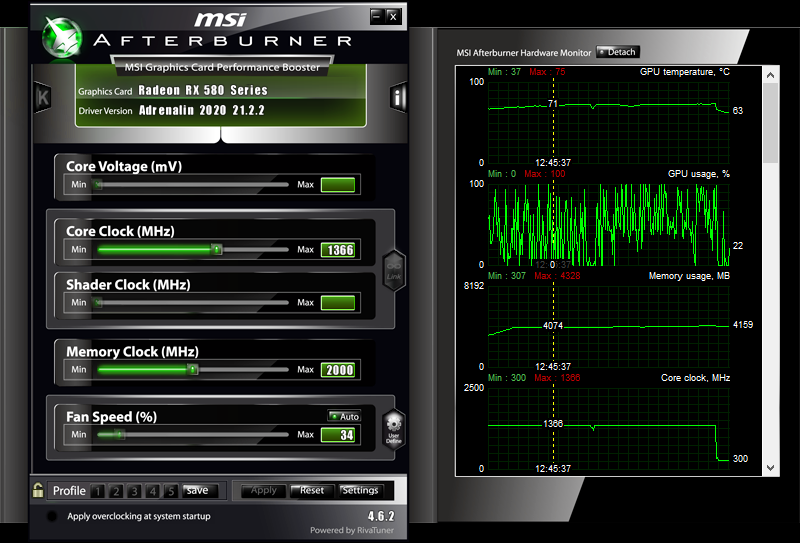Click the Adrenalin 2020 21.2.2 driver text
The width and height of the screenshot is (800, 543).
(x=202, y=110)
